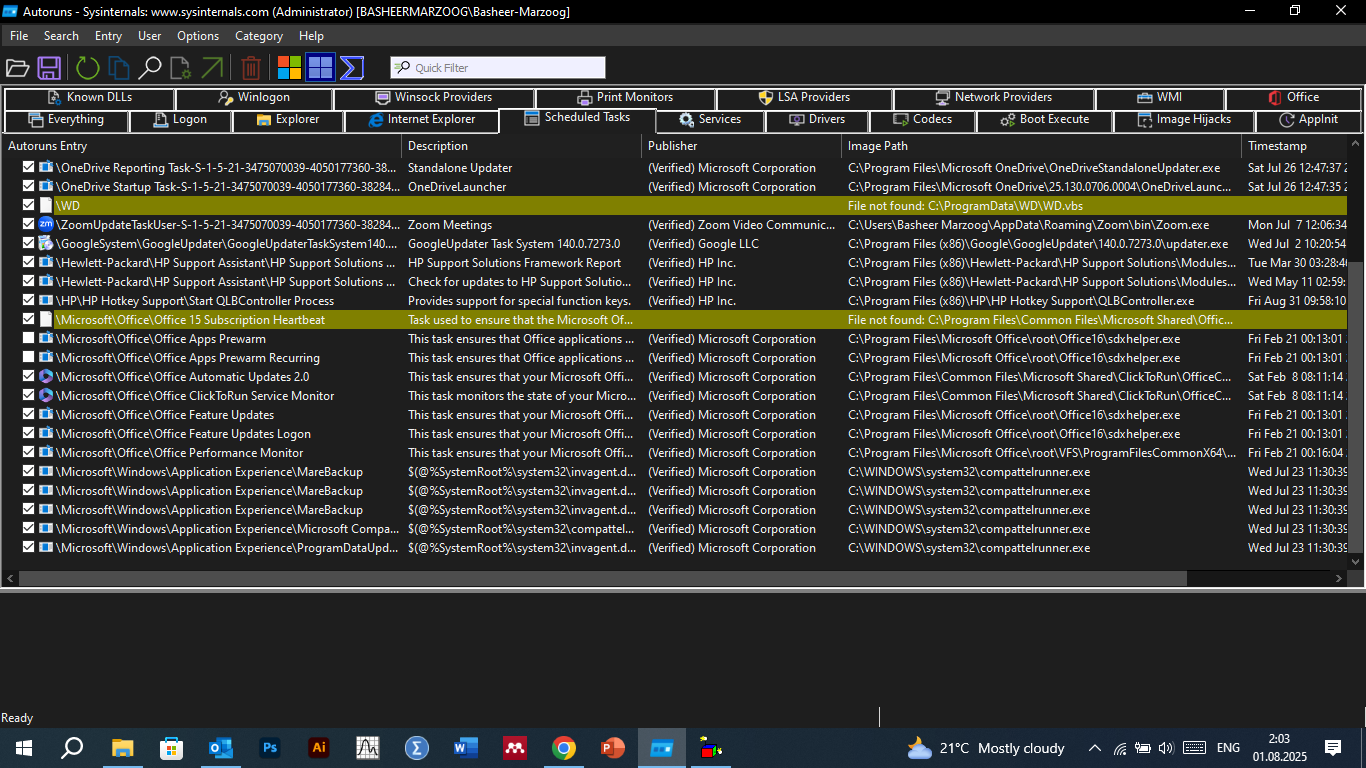Click ENG language indicator in tray
Image resolution: width=1366 pixels, height=768 pixels.
[x=1228, y=748]
